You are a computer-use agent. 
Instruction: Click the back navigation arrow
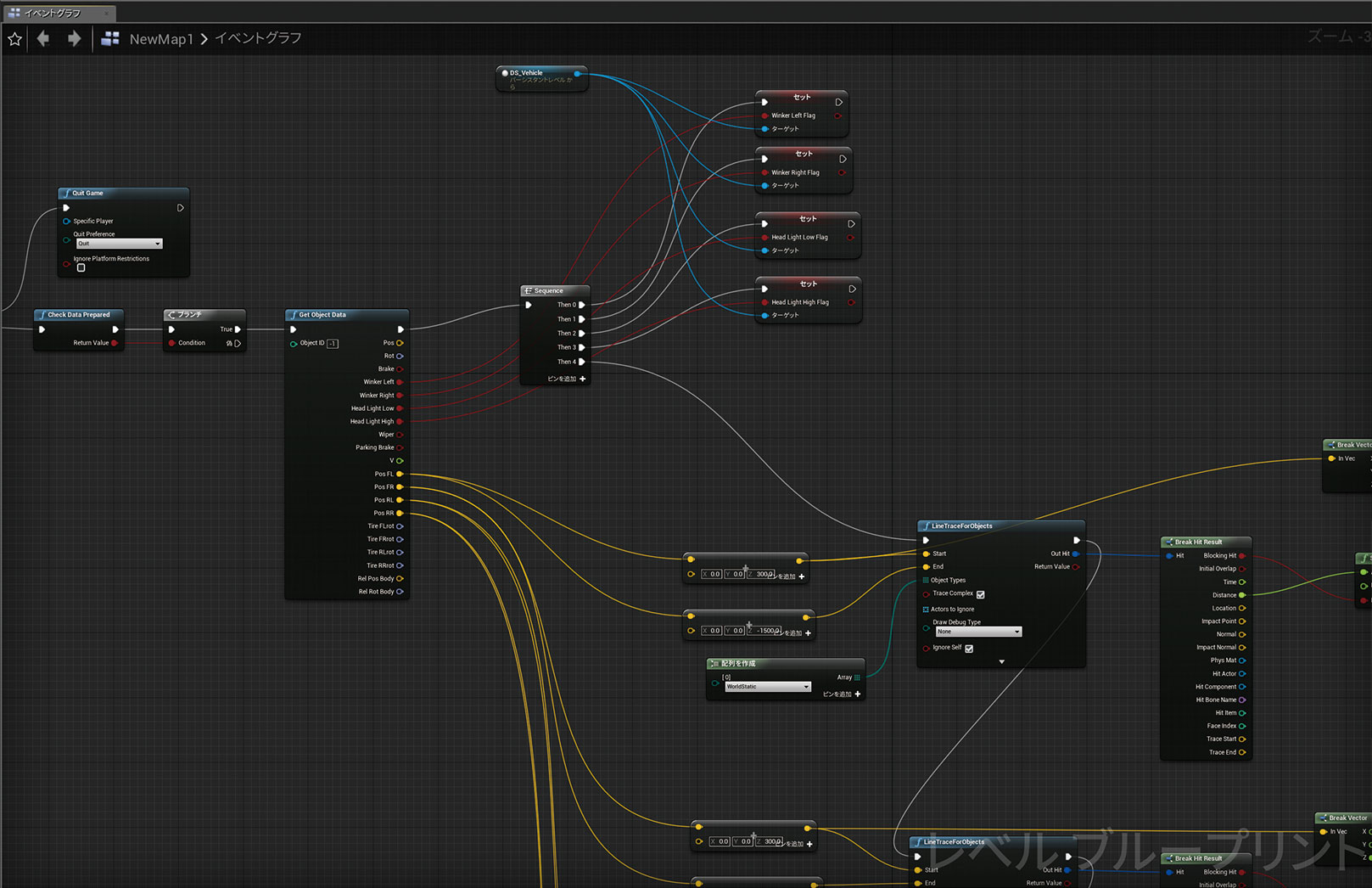pyautogui.click(x=43, y=38)
